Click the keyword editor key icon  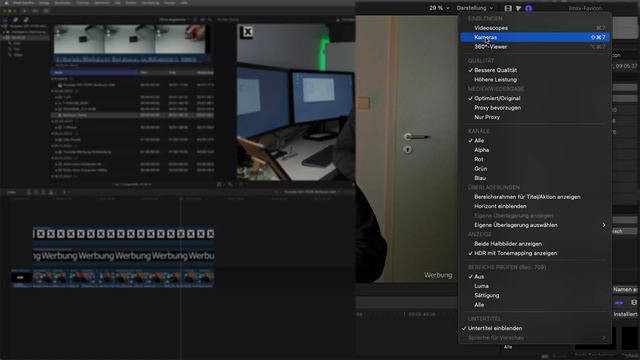[x=36, y=11]
